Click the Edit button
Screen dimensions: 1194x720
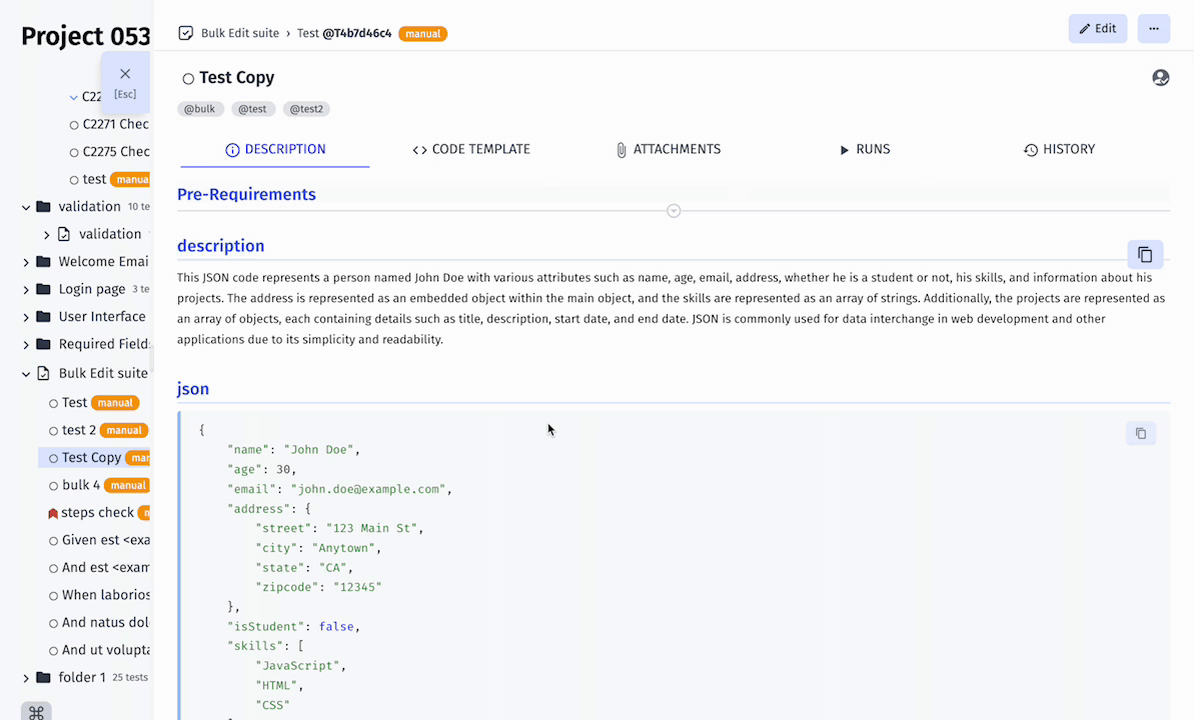1097,29
